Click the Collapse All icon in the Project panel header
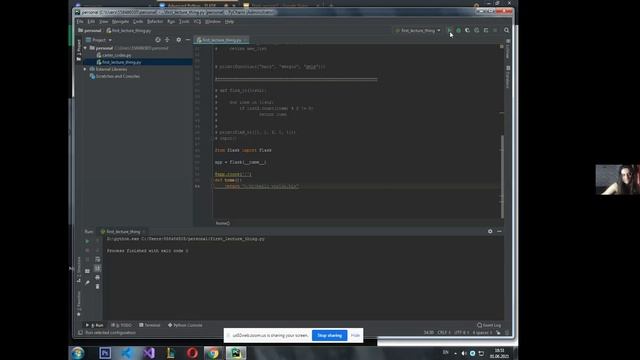The width and height of the screenshot is (640, 360). click(x=167, y=40)
